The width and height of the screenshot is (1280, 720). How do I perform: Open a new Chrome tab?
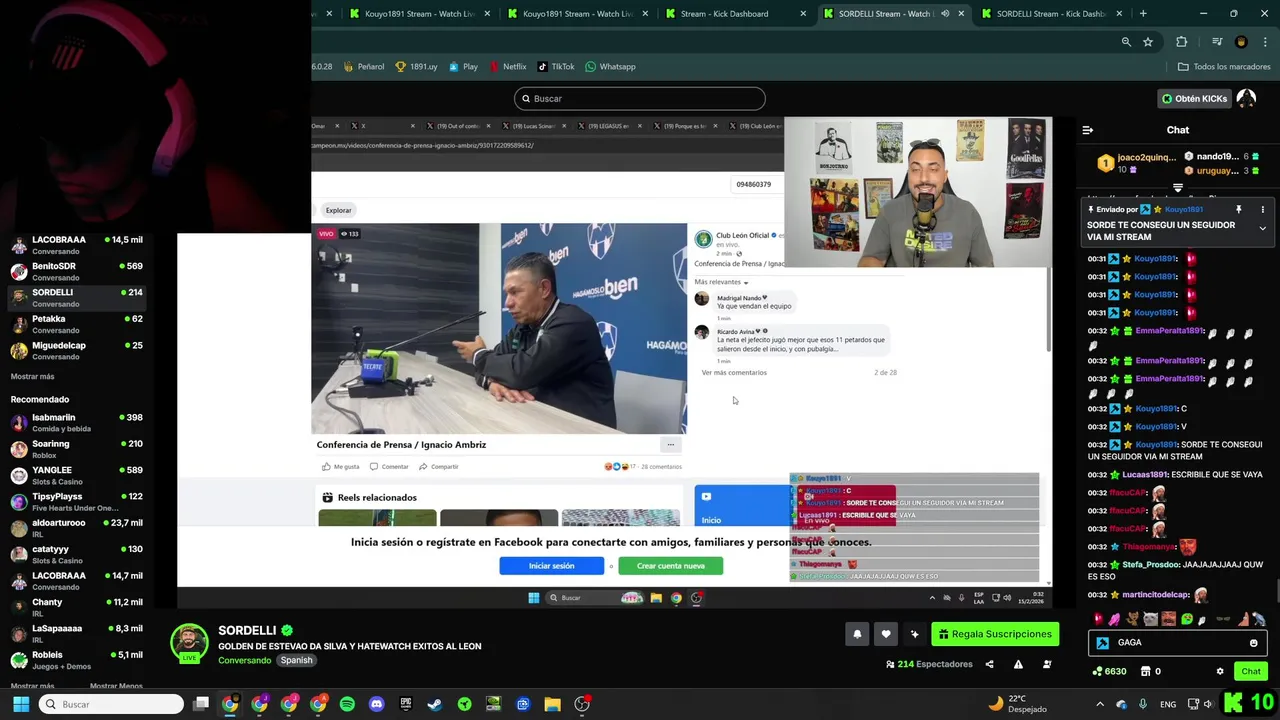coord(1143,14)
